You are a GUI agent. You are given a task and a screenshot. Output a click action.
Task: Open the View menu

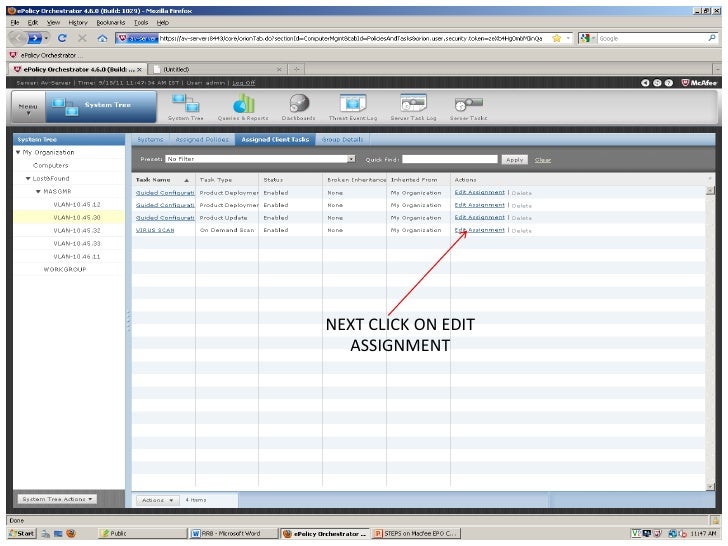(53, 22)
